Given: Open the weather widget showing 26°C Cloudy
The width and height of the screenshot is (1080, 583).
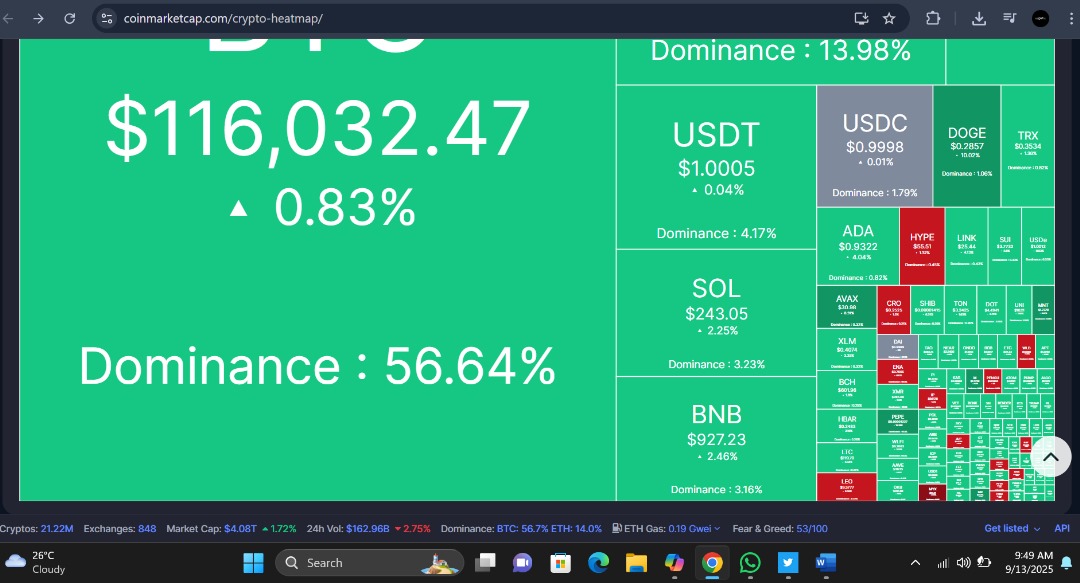Looking at the screenshot, I should 36,562.
